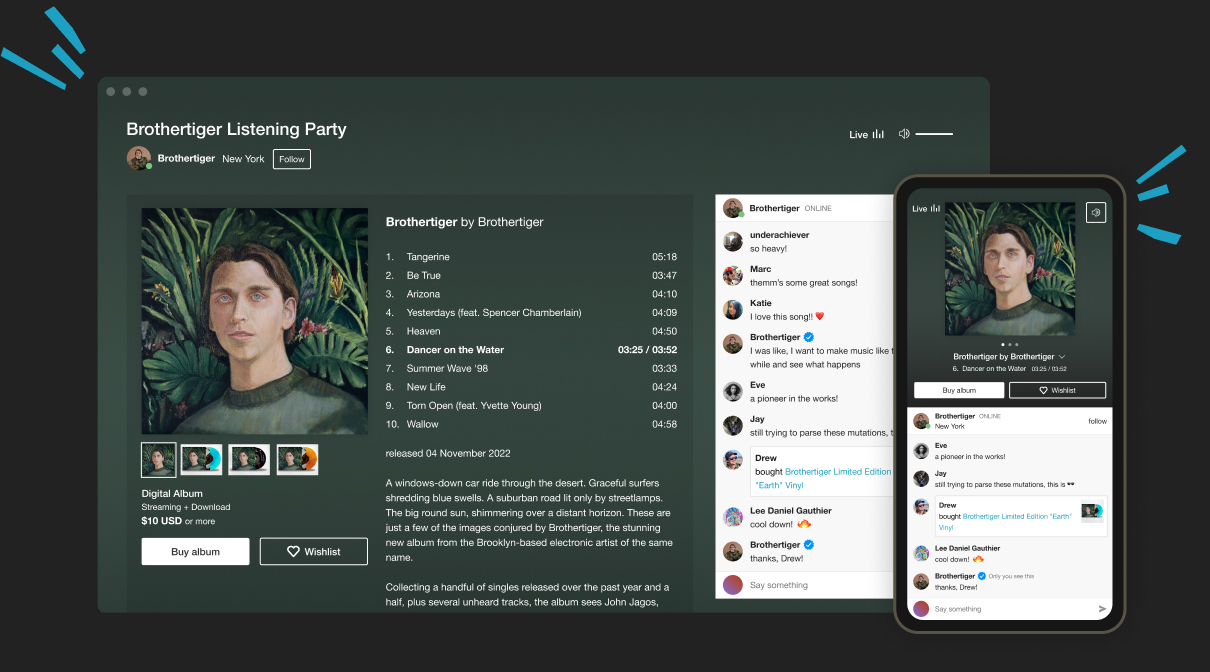The height and width of the screenshot is (672, 1210).
Task: Select the second album artwork thumbnail
Action: (x=201, y=459)
